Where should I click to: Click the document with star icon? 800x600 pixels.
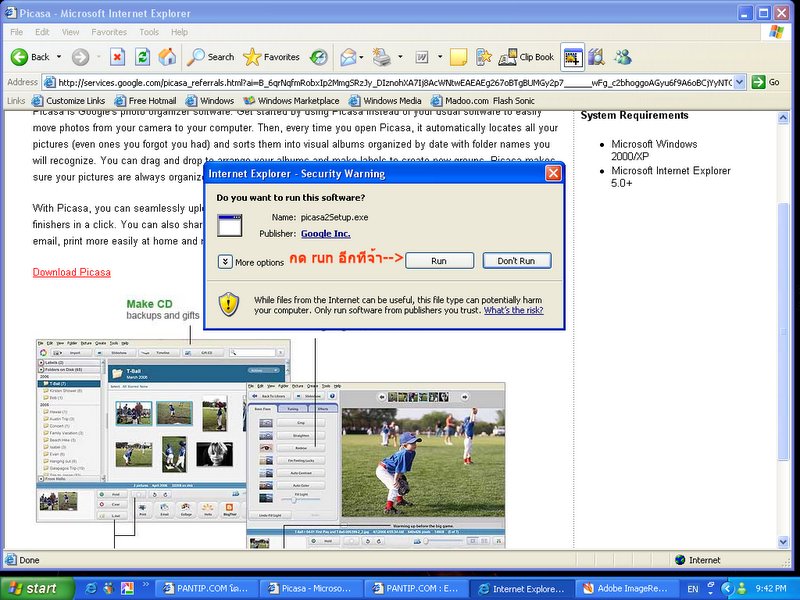coord(483,57)
